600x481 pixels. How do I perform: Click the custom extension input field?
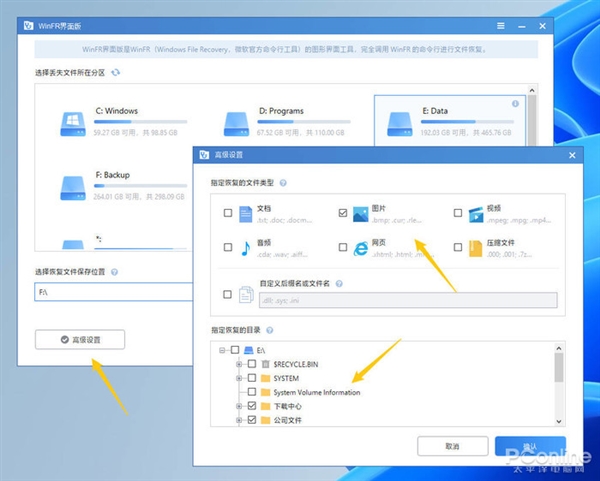408,300
